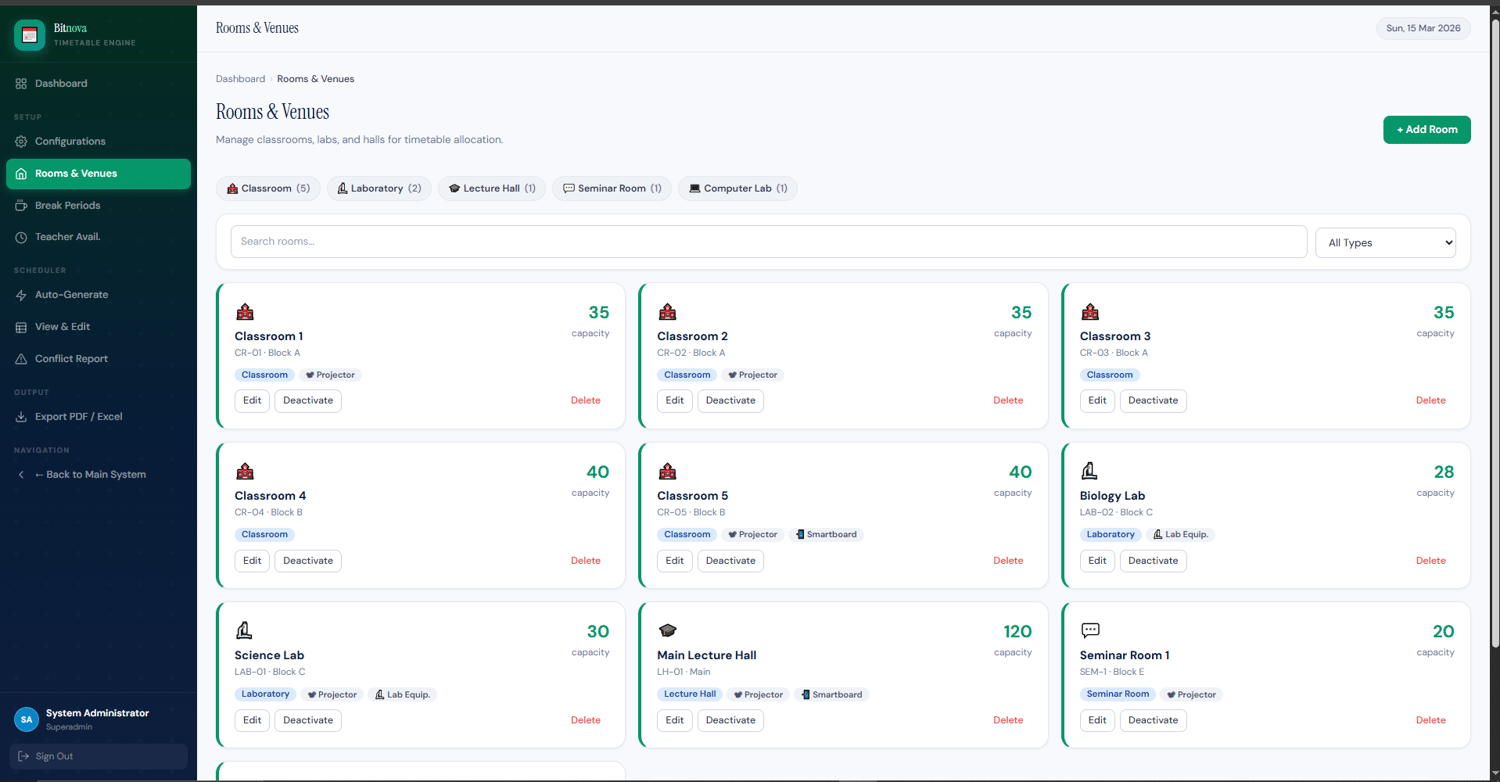Image resolution: width=1500 pixels, height=782 pixels.
Task: Deactivate Classroom 1
Action: pyautogui.click(x=308, y=401)
